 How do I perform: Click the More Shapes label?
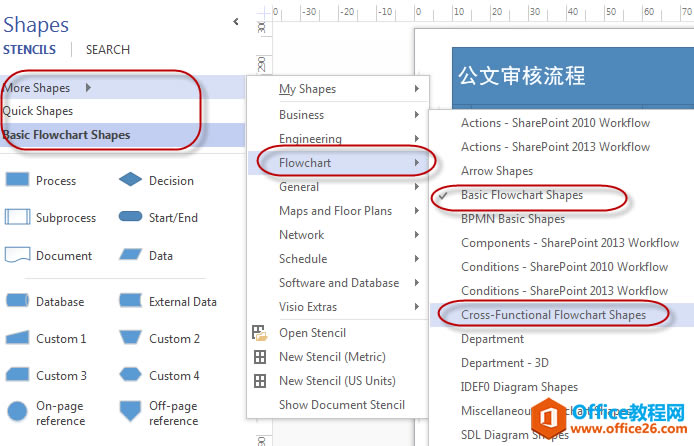[37, 88]
